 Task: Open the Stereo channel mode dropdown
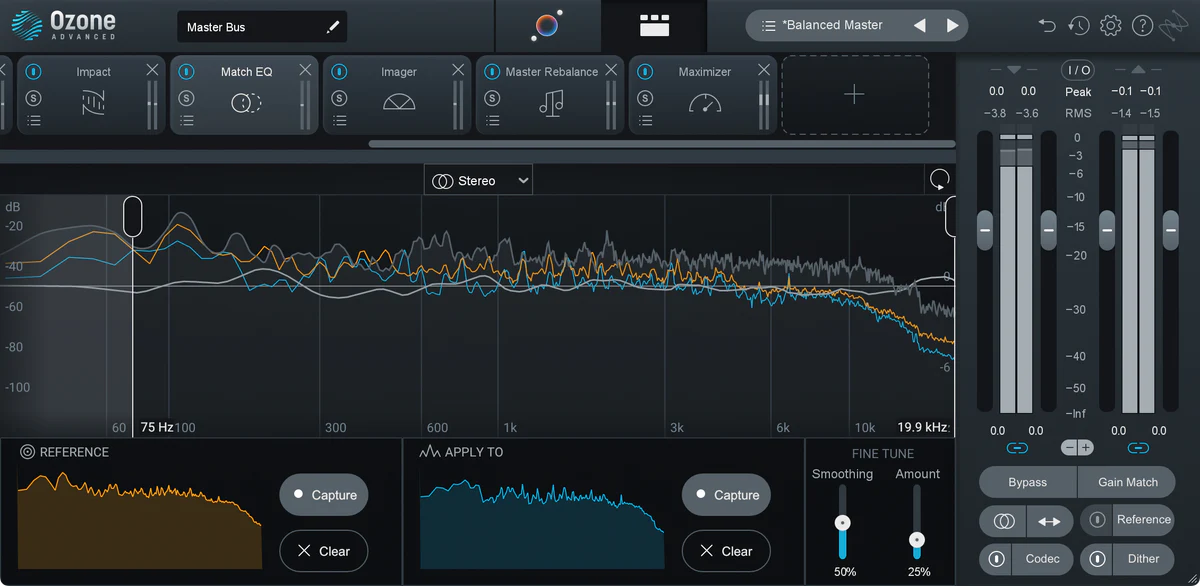pyautogui.click(x=478, y=181)
